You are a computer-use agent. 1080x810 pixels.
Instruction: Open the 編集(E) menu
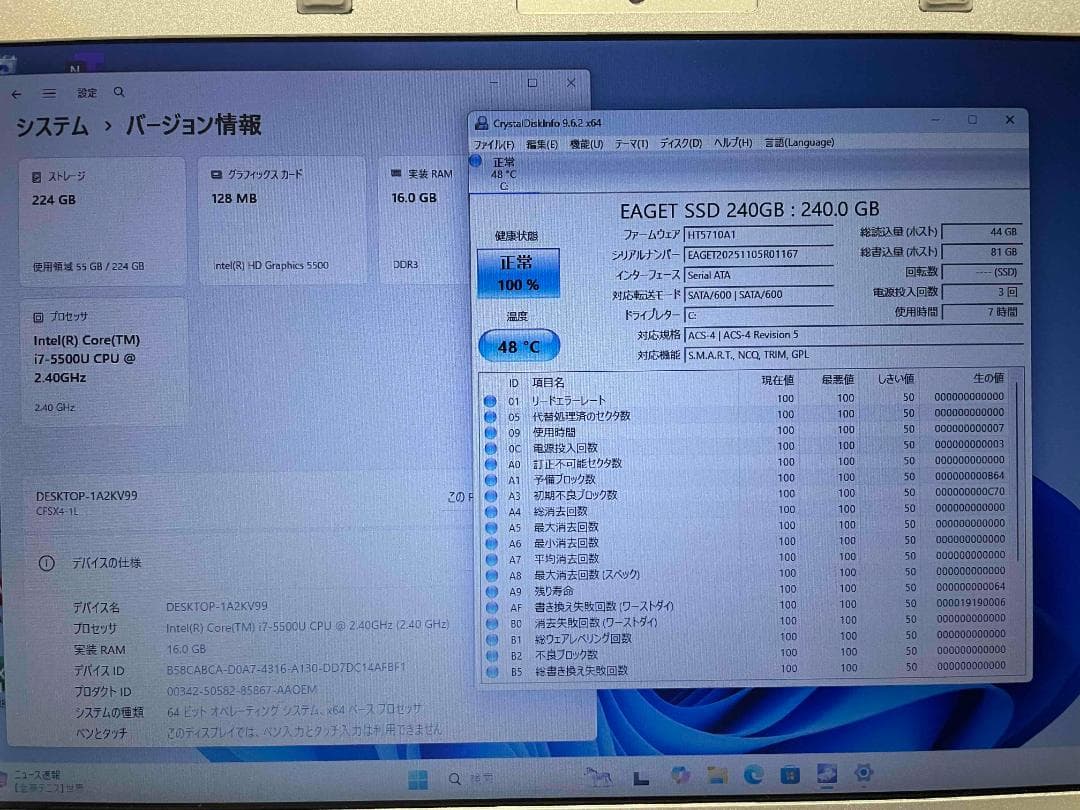(540, 142)
